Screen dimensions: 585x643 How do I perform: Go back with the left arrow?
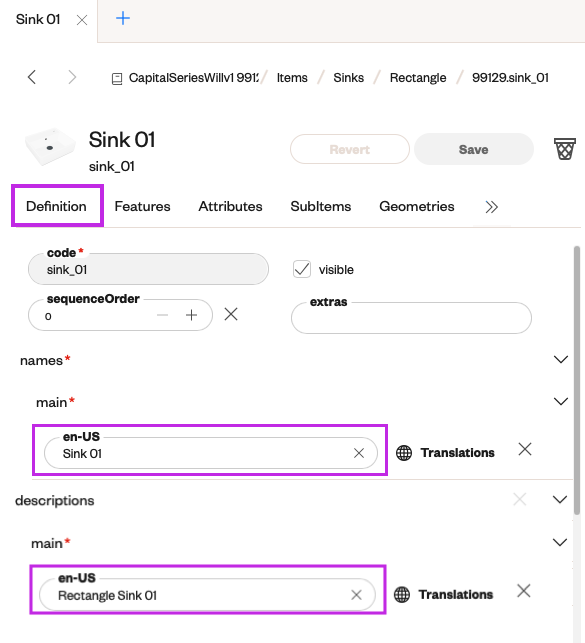32,77
